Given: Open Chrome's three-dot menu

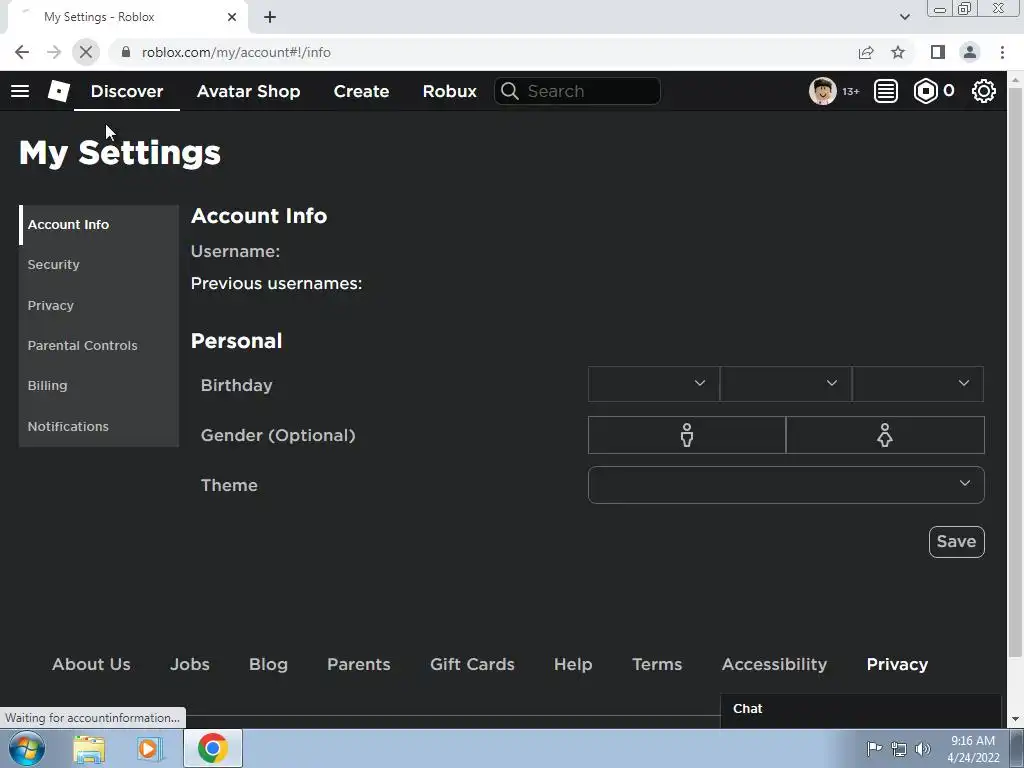Looking at the screenshot, I should click(1002, 52).
